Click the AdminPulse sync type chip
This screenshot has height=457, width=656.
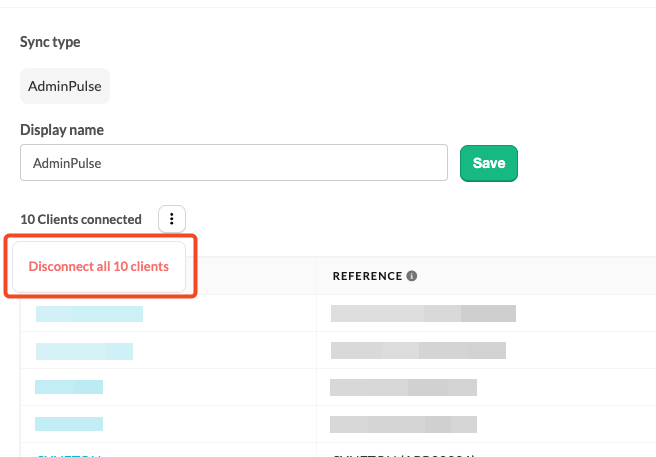pyautogui.click(x=65, y=86)
